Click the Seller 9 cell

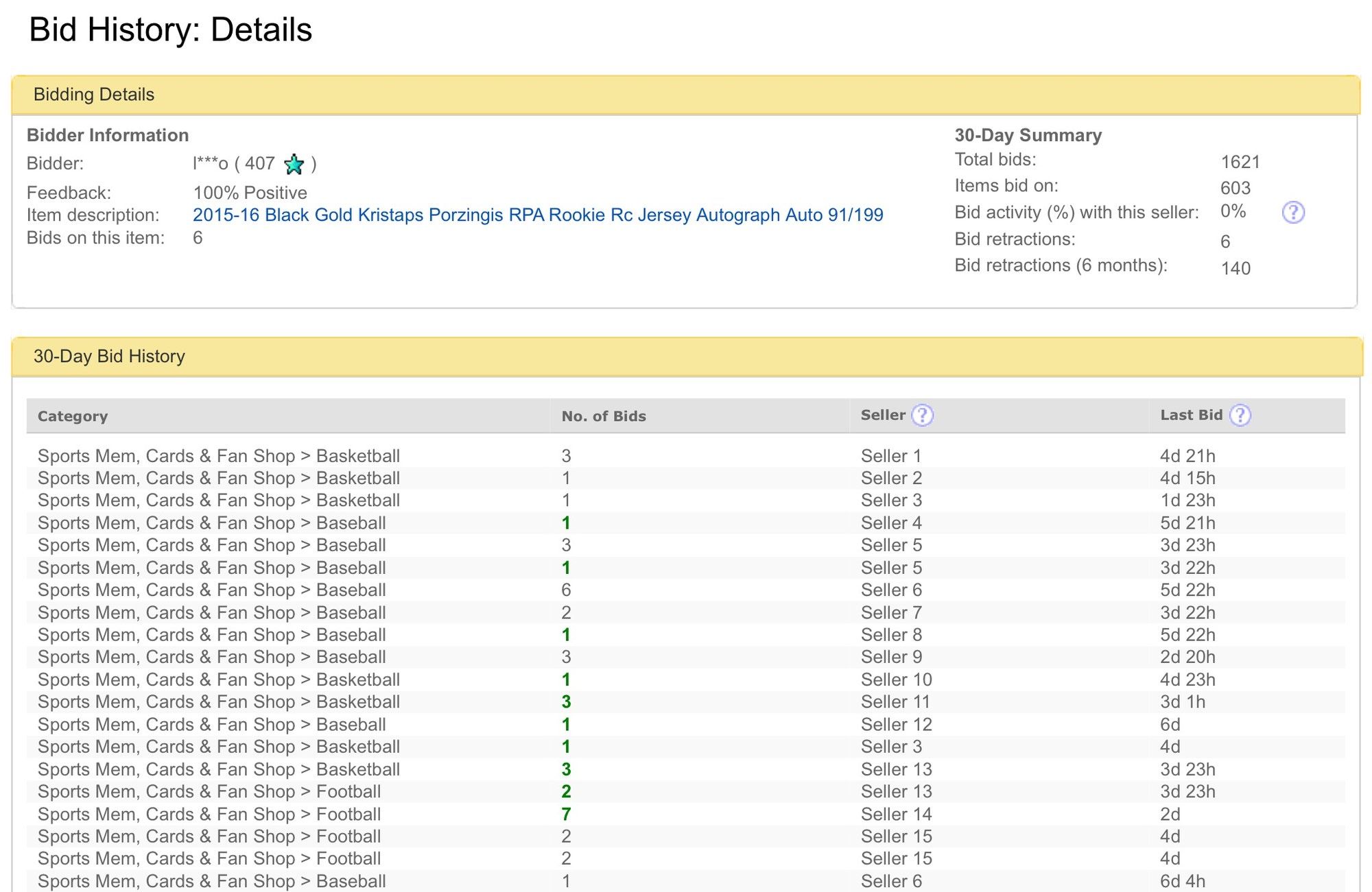[x=891, y=657]
